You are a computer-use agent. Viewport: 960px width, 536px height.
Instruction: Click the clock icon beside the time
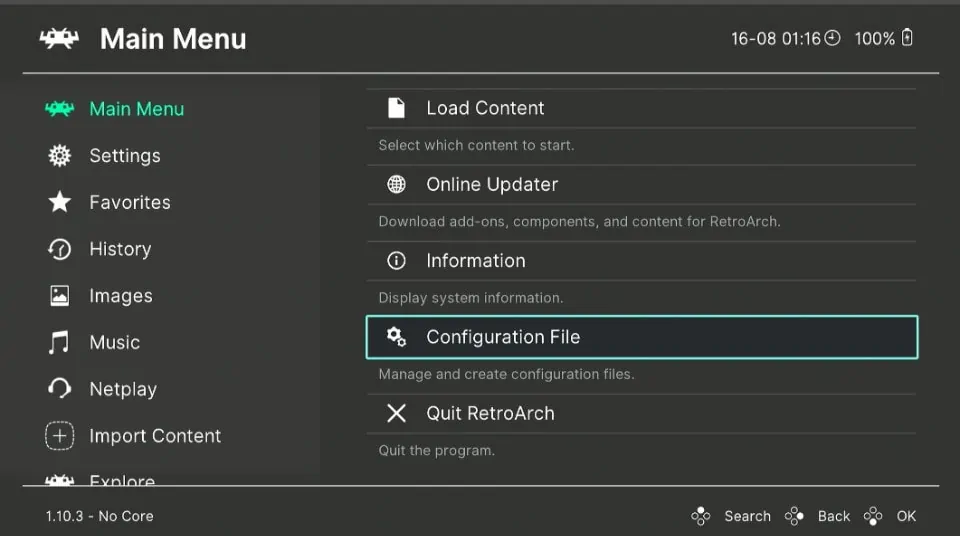pos(832,38)
